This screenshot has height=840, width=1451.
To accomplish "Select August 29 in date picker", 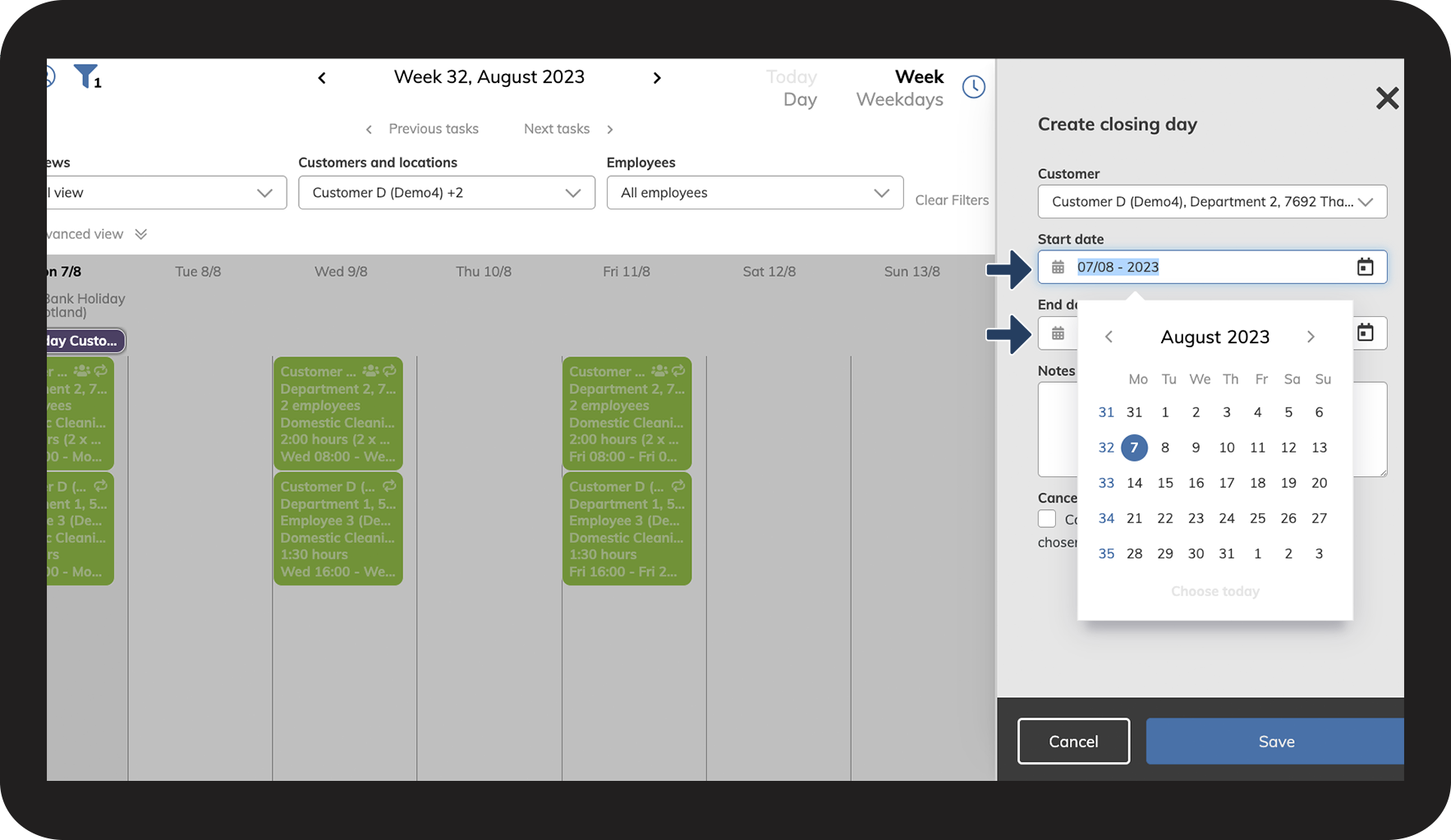I will (x=1165, y=553).
